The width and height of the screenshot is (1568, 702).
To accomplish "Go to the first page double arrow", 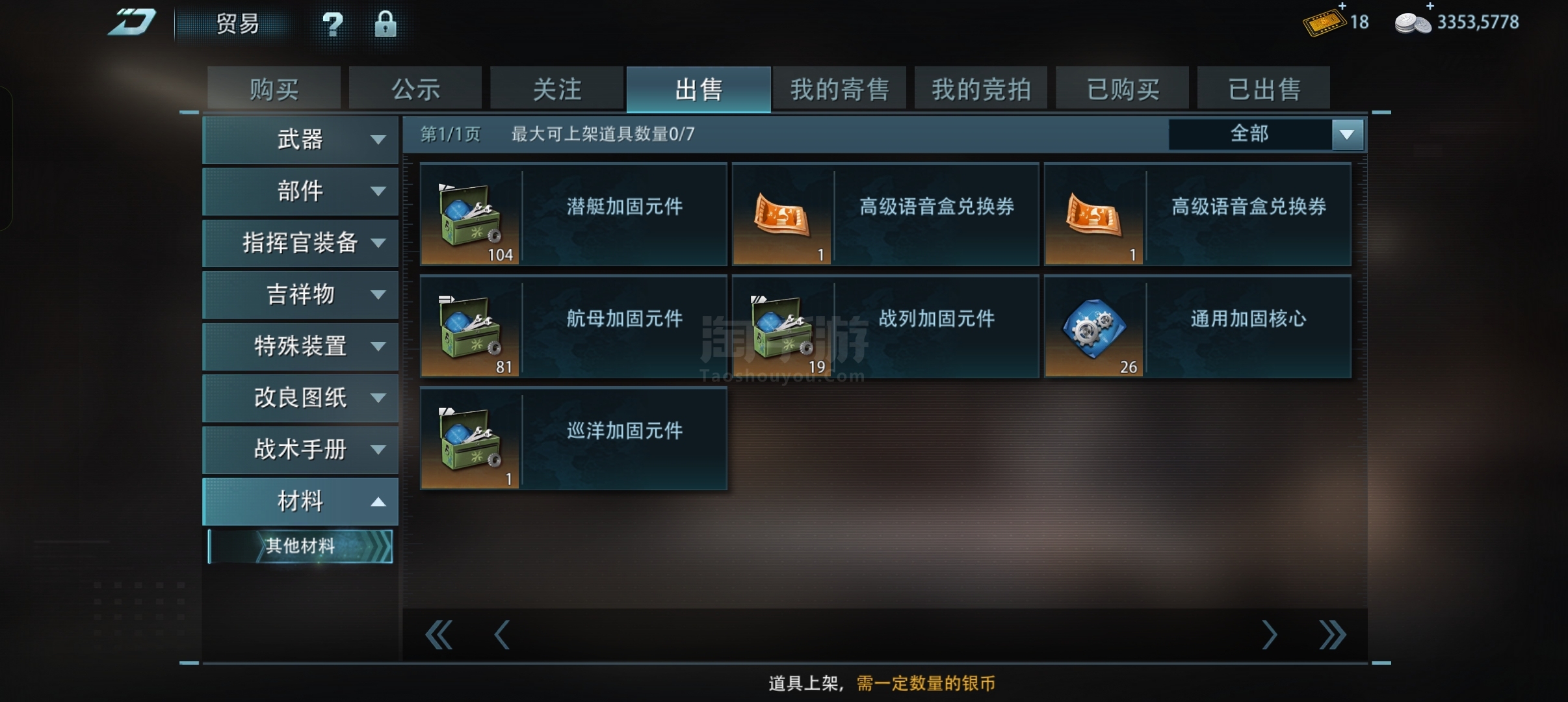I will coord(439,634).
